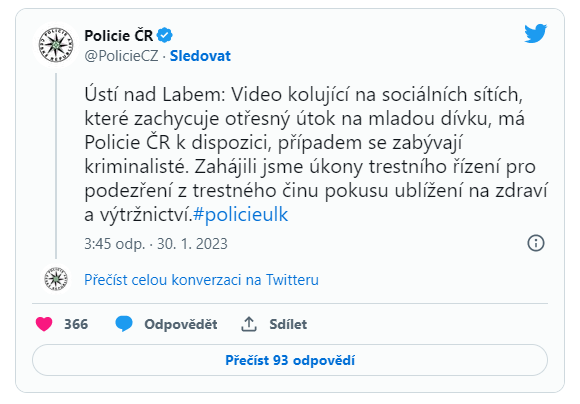This screenshot has height=404, width=580.
Task: Click the Přečíst 93 odpovědí button
Action: pos(290,360)
